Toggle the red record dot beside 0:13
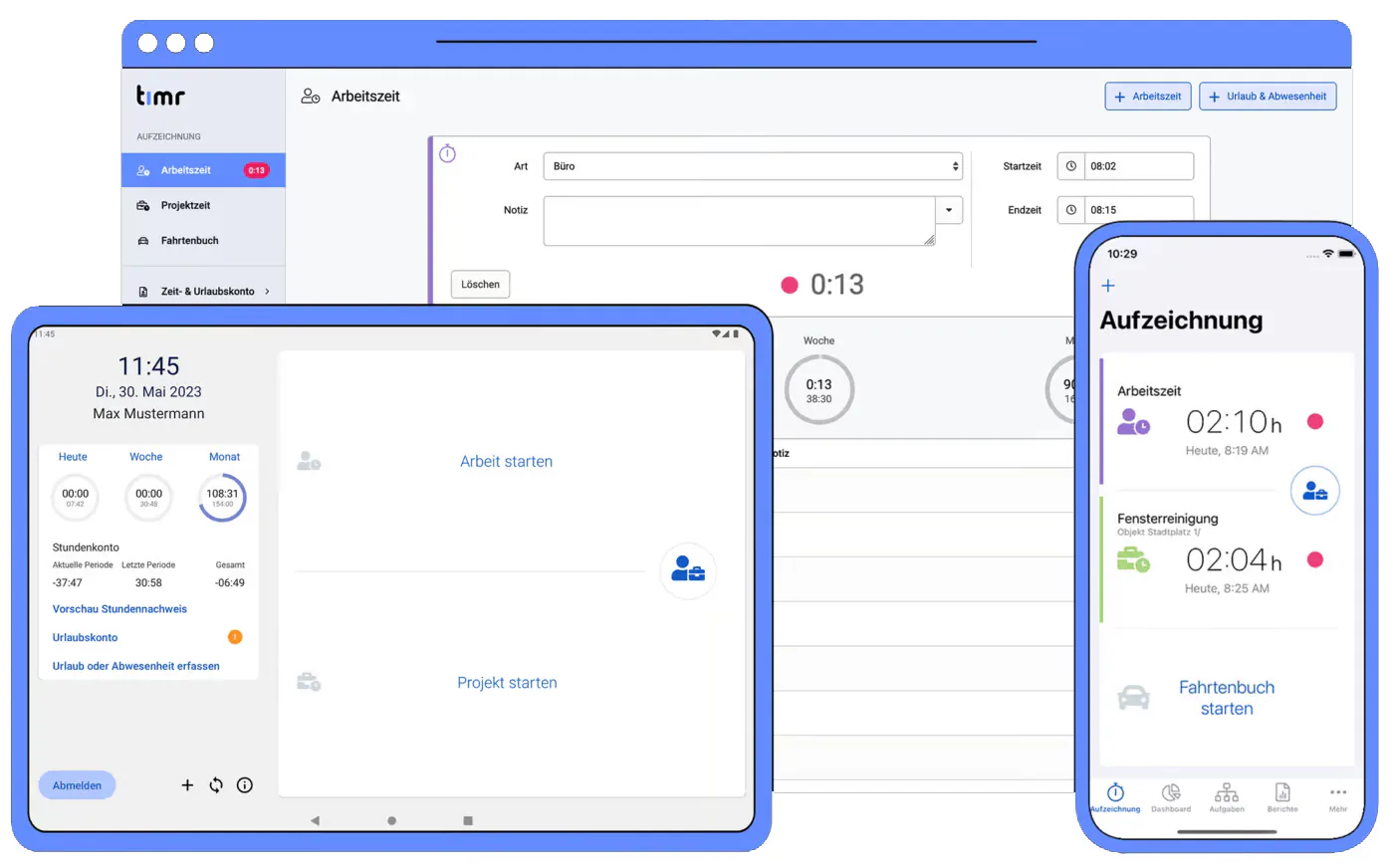Image resolution: width=1394 pixels, height=868 pixels. (790, 286)
